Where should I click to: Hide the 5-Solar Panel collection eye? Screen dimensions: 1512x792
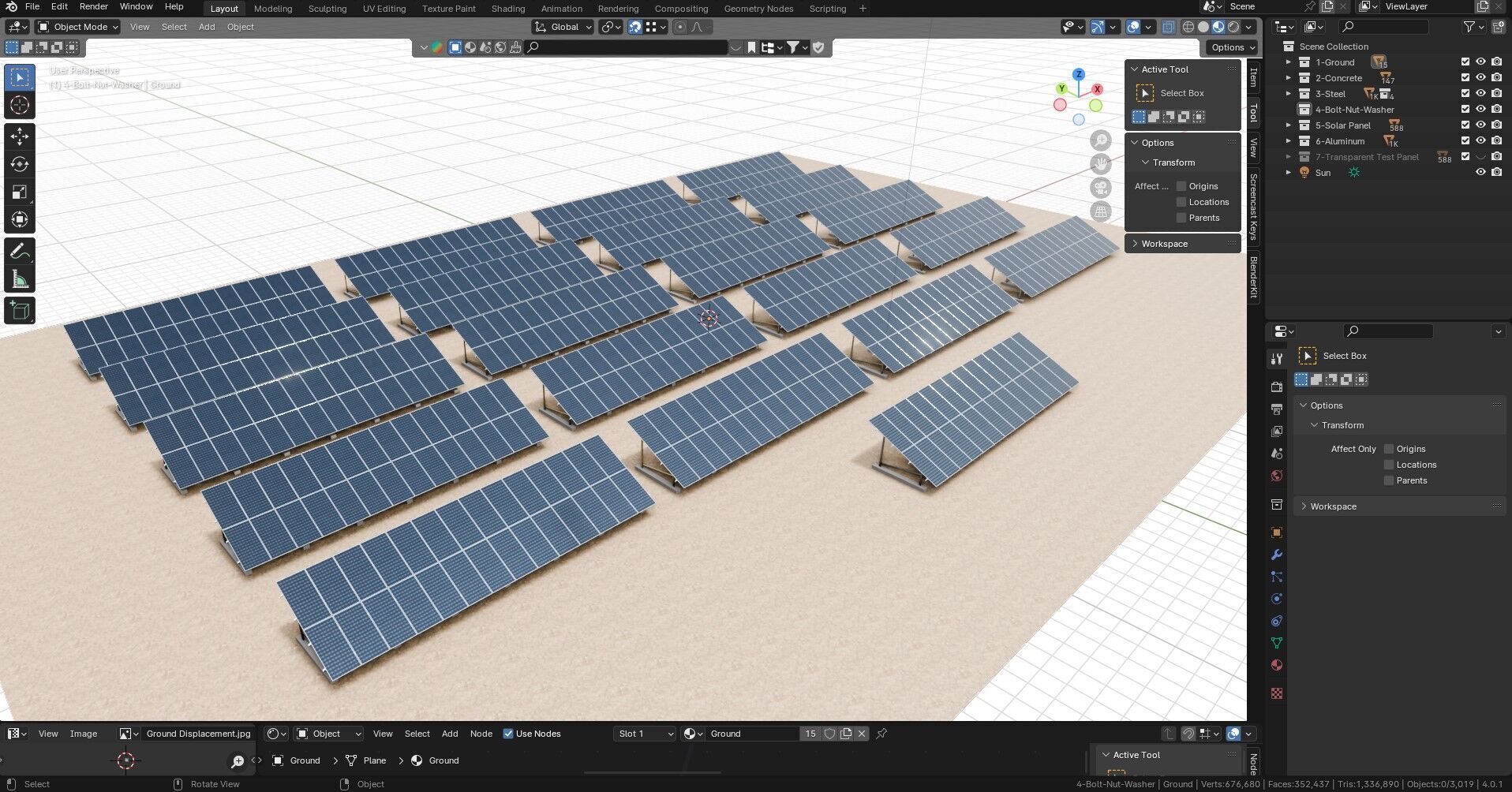click(x=1480, y=125)
